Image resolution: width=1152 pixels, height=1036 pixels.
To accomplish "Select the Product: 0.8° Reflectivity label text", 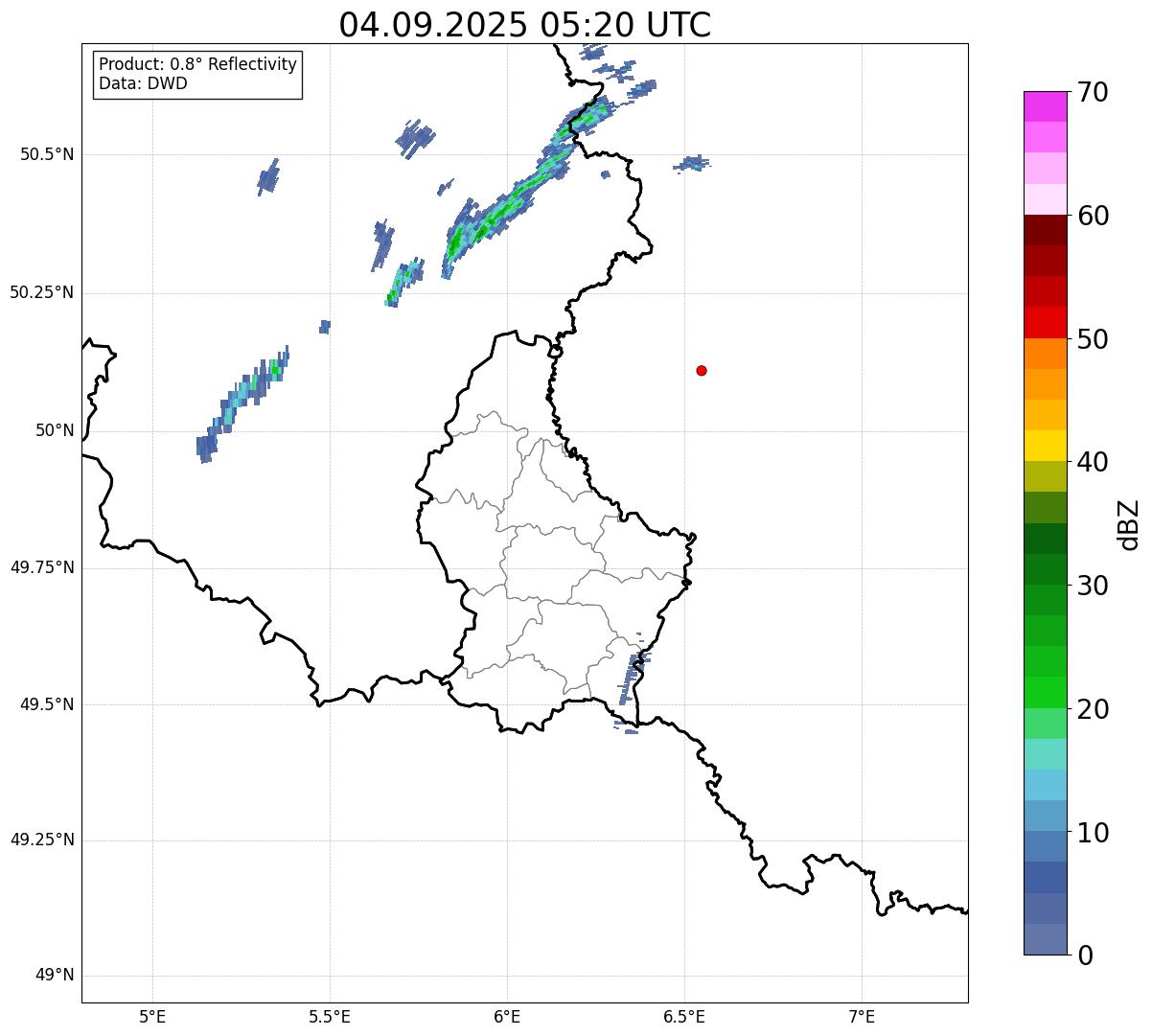I will (197, 64).
